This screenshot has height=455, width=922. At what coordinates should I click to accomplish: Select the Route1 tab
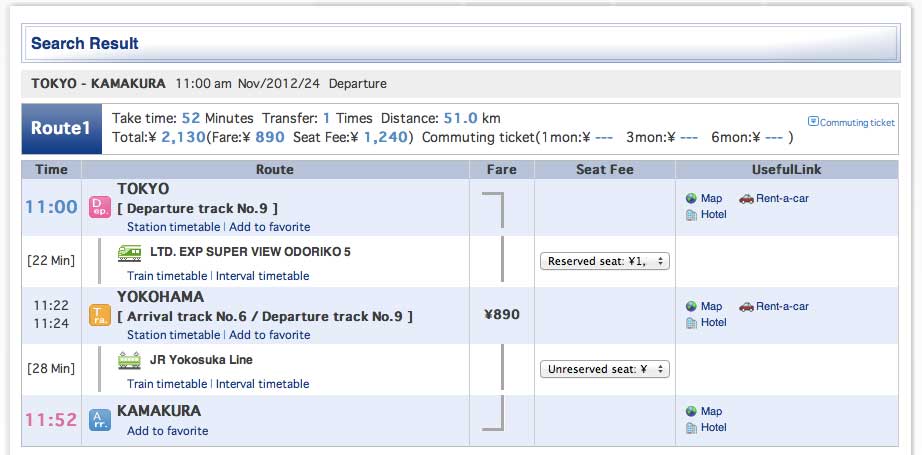[x=62, y=129]
